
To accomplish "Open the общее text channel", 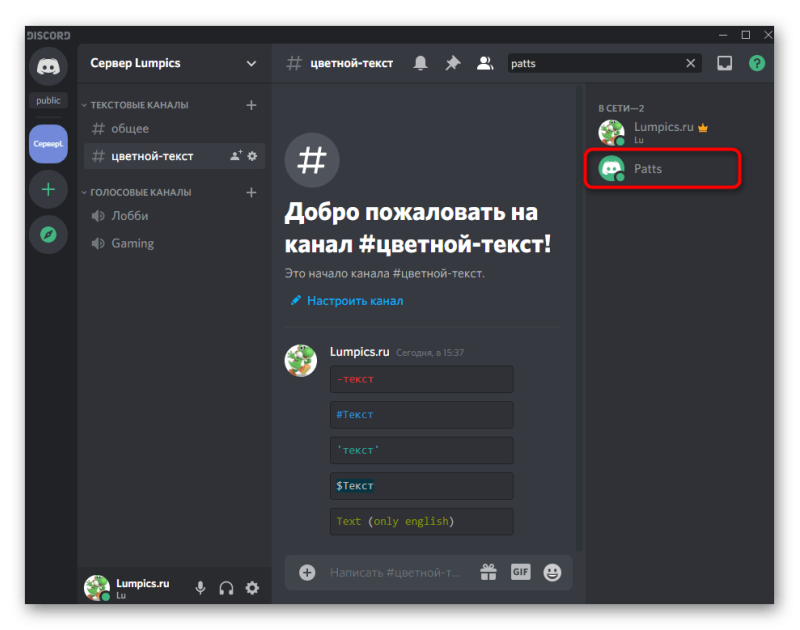I will pos(174,129).
